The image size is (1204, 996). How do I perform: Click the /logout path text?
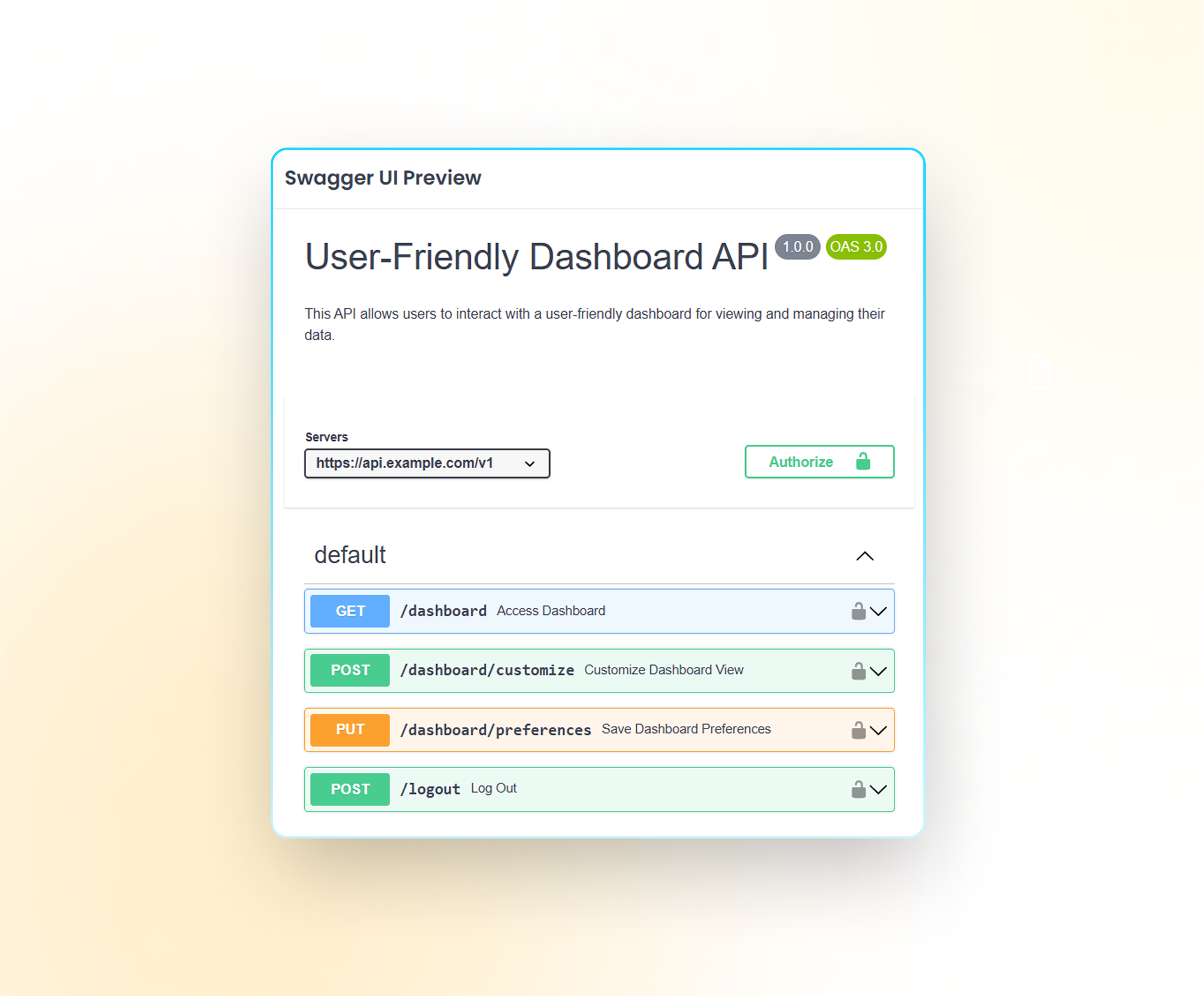[430, 790]
